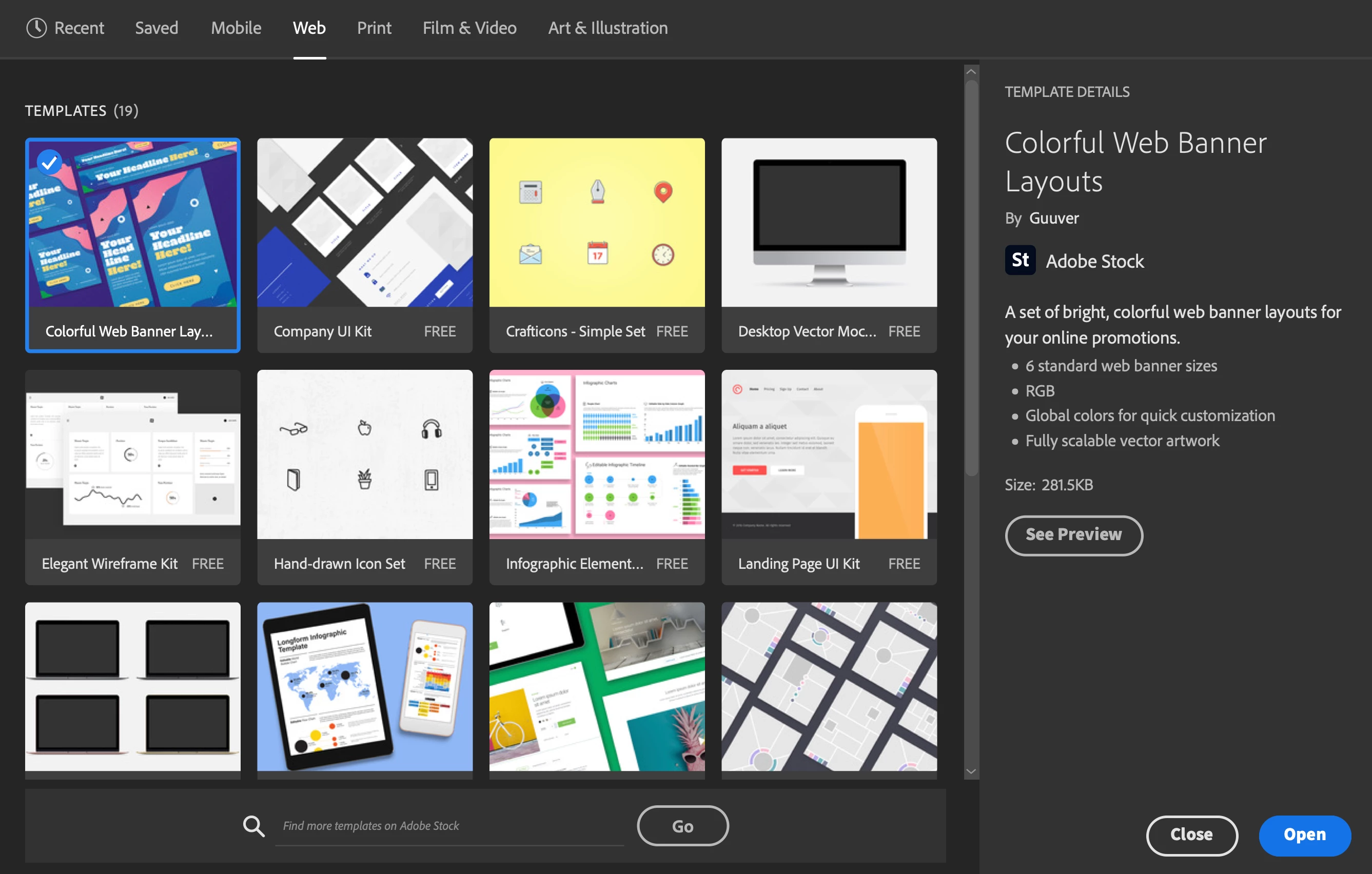Image resolution: width=1372 pixels, height=874 pixels.
Task: Open the Film & Video tab
Action: pos(469,28)
